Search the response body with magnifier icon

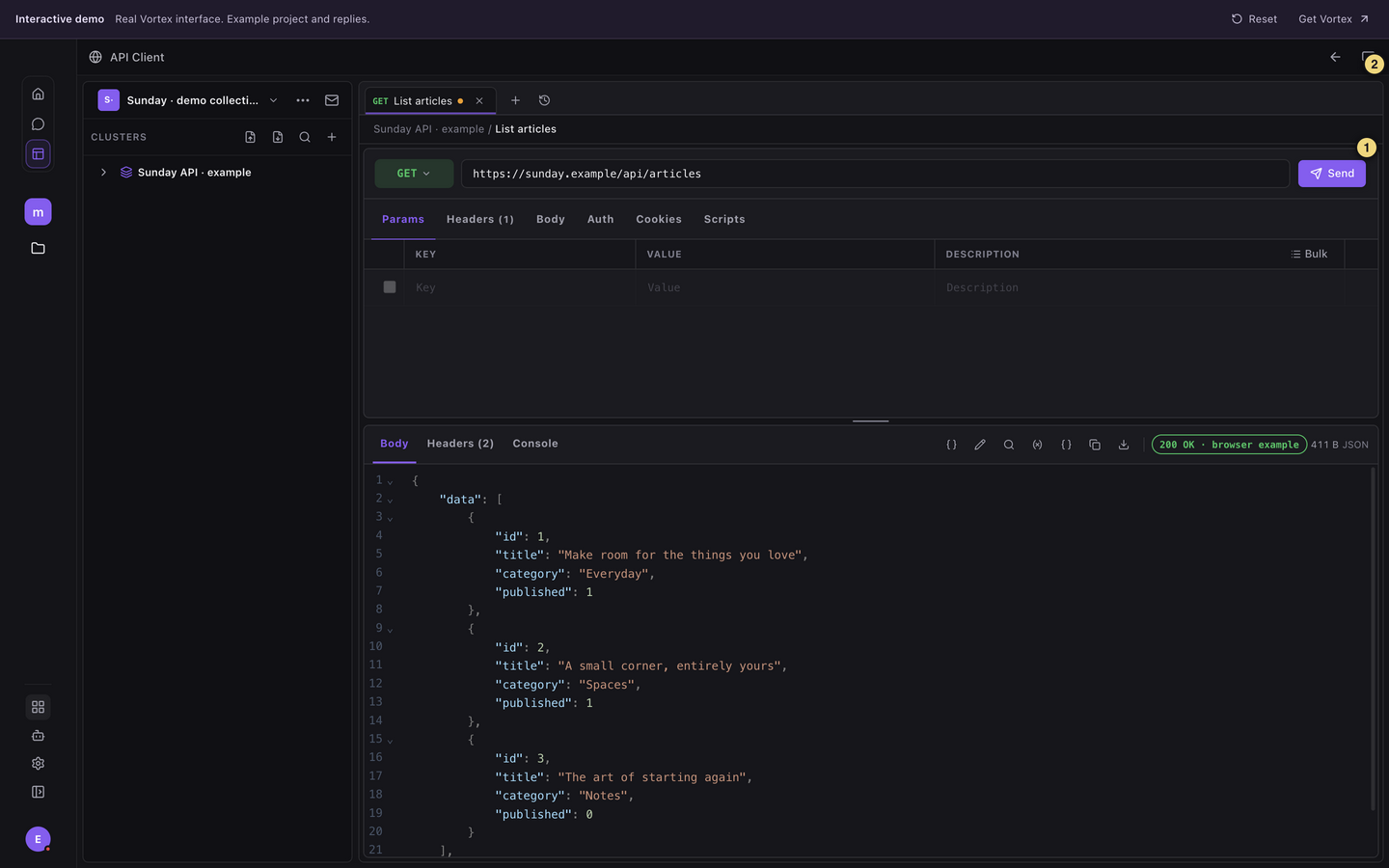point(1009,445)
